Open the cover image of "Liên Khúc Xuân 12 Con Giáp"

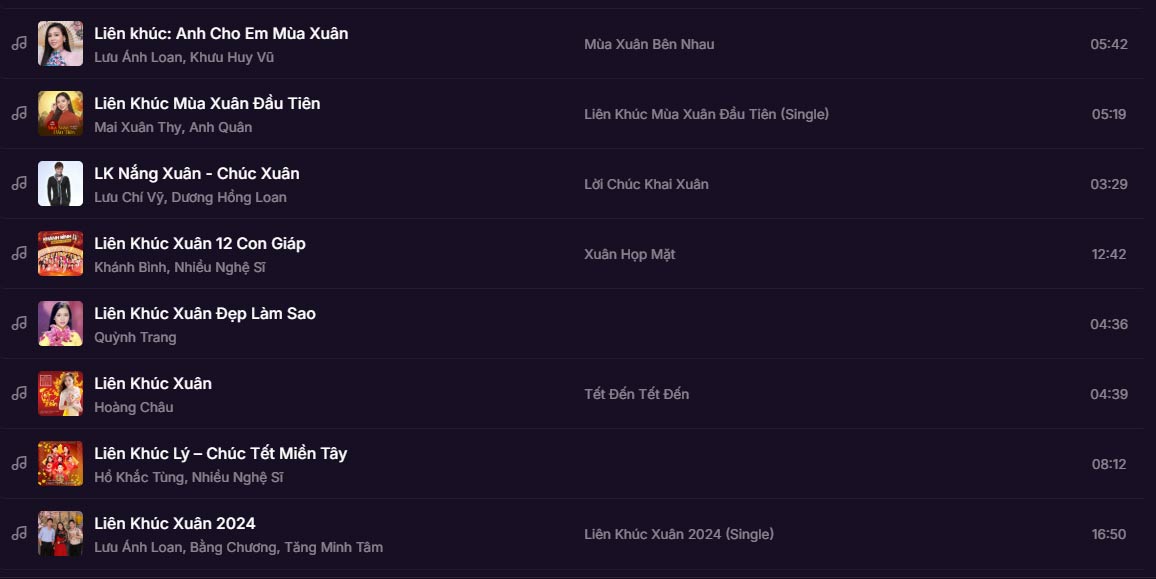pyautogui.click(x=60, y=254)
